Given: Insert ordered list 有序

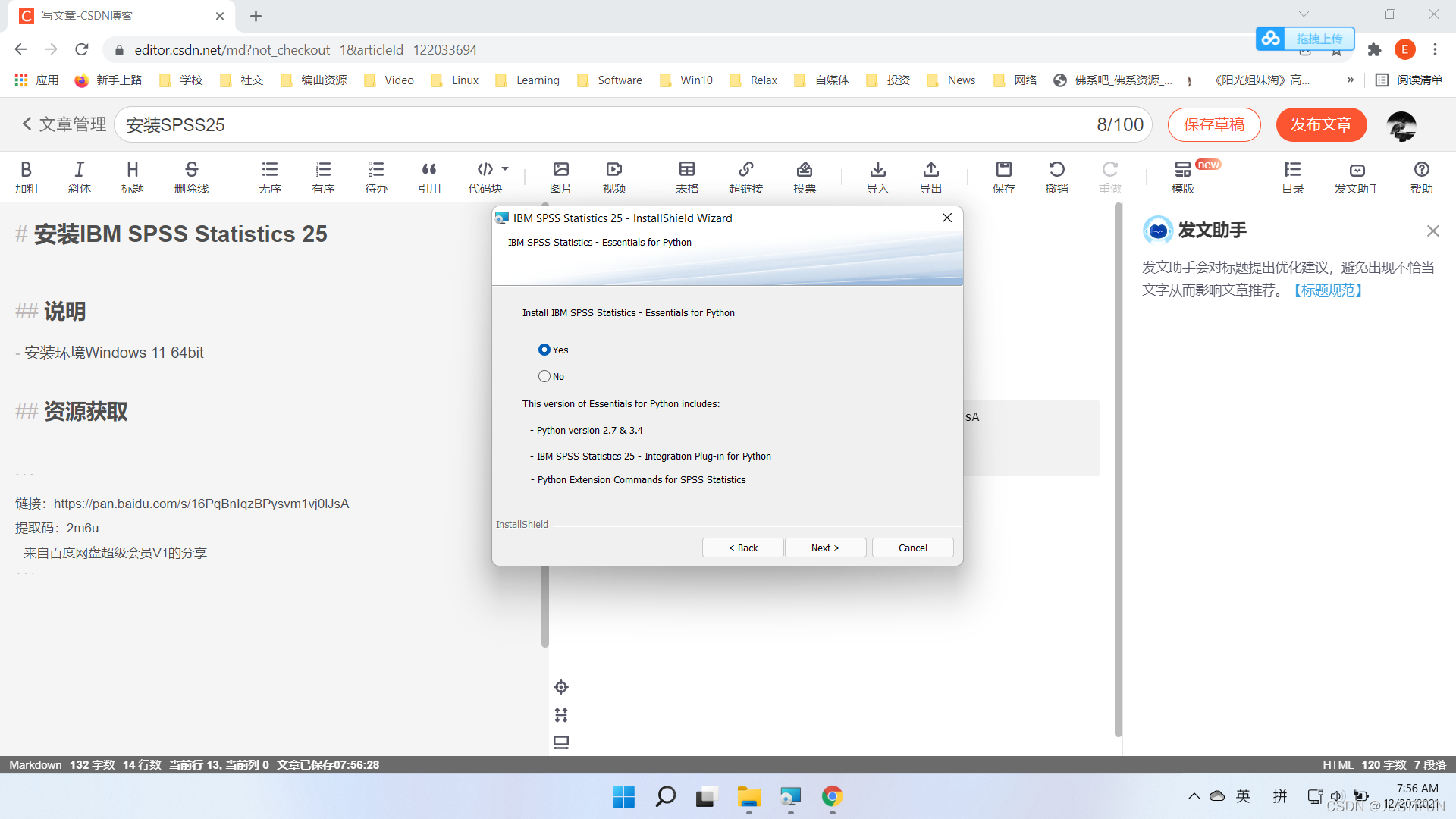Looking at the screenshot, I should click(323, 177).
